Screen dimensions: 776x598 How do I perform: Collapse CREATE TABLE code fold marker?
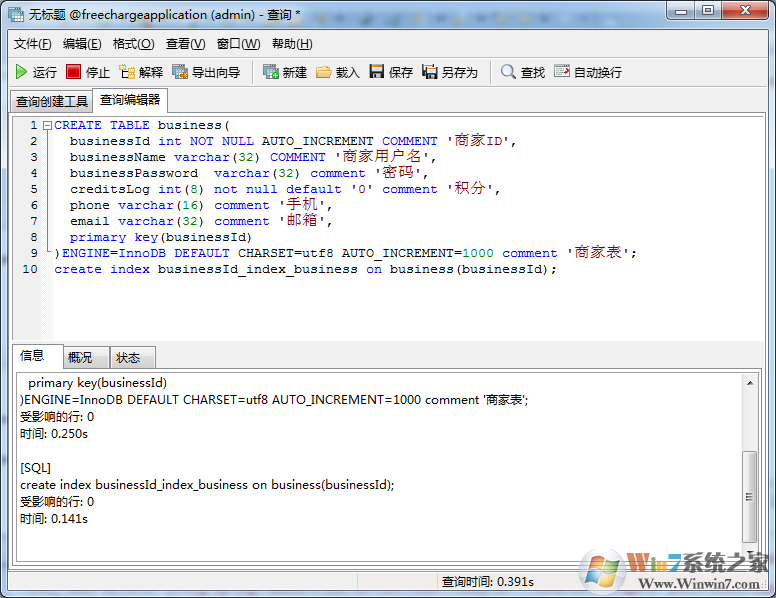47,125
